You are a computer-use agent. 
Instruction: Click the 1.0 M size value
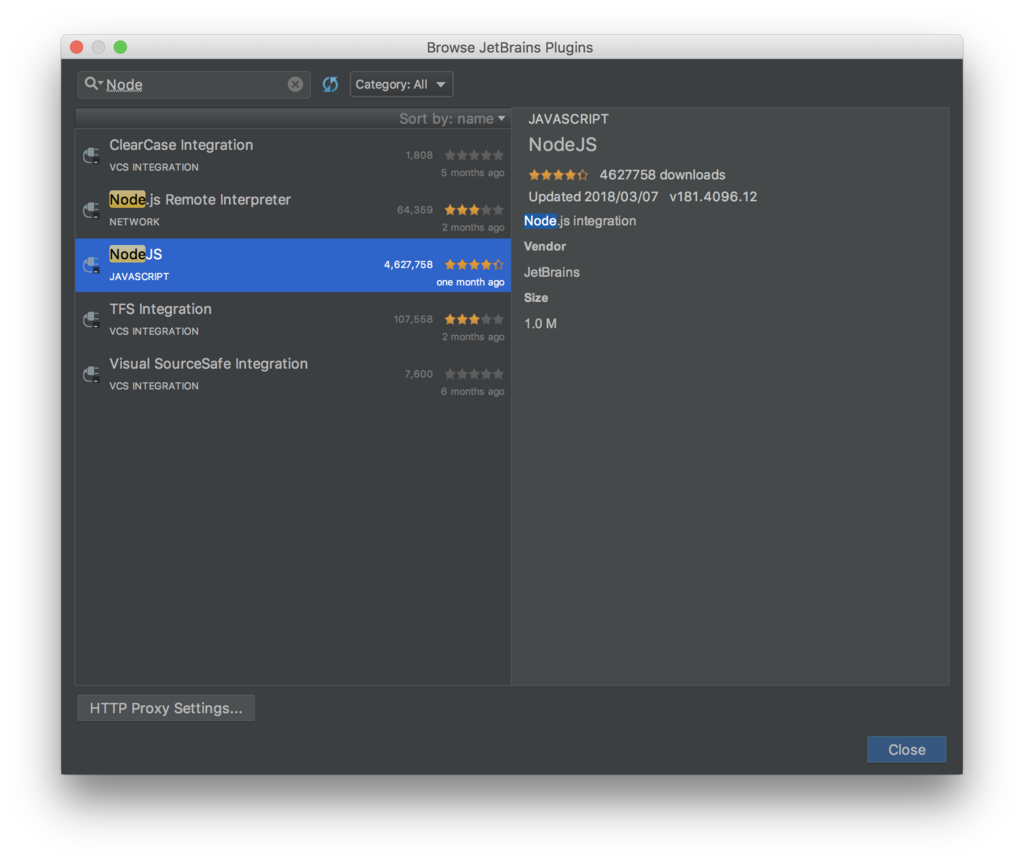[x=540, y=323]
